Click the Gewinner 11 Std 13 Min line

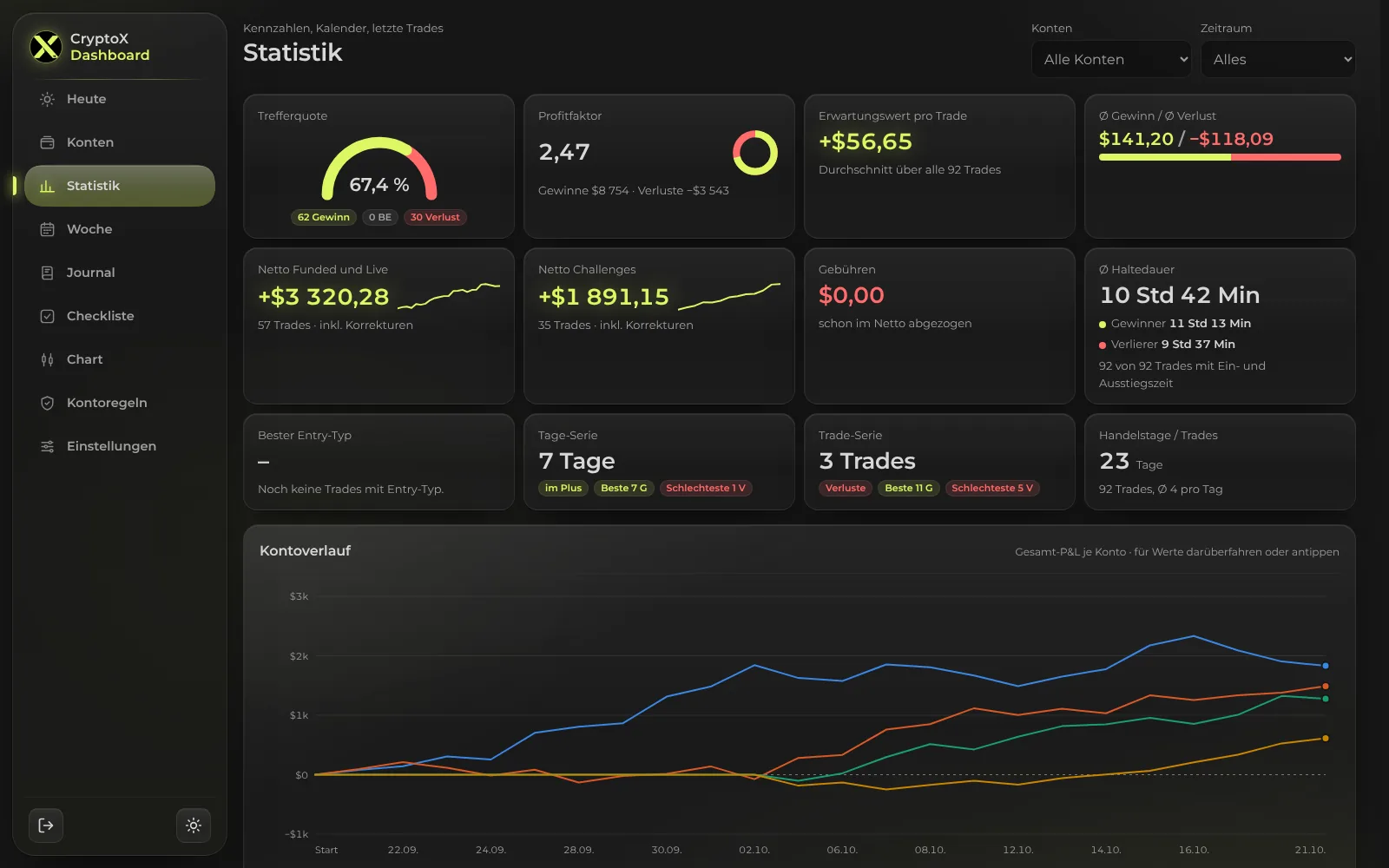[1175, 323]
